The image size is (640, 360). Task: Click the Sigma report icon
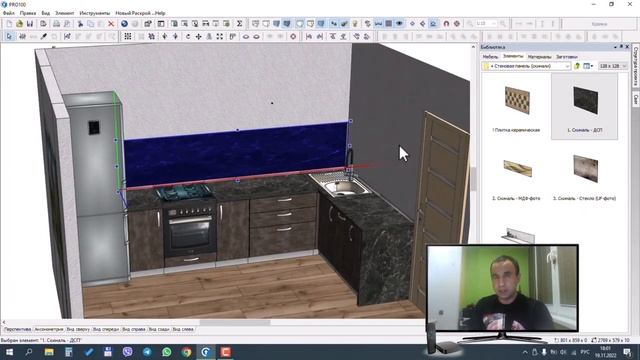point(240,24)
